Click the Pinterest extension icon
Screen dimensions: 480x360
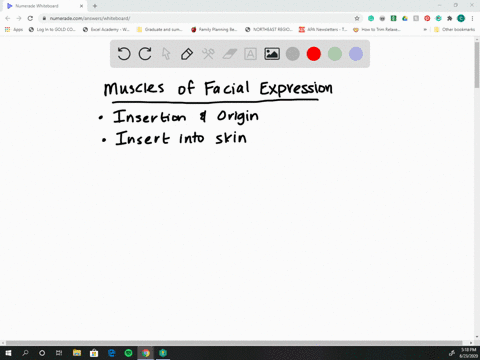427,18
